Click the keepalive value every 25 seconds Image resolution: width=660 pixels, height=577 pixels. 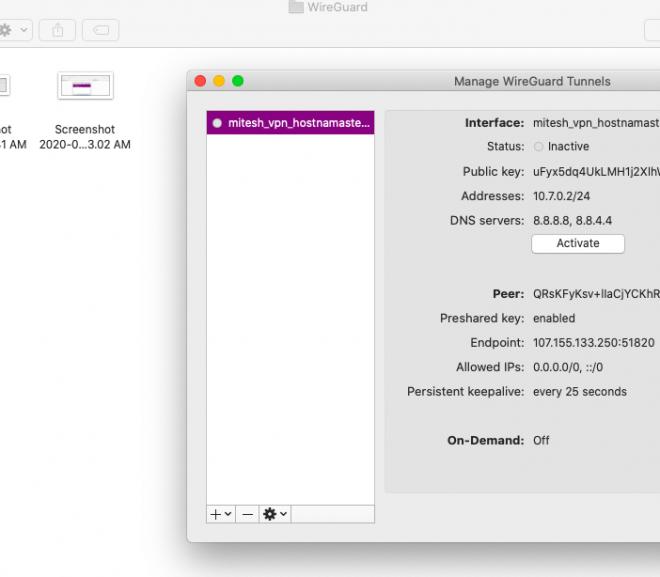[x=580, y=392]
